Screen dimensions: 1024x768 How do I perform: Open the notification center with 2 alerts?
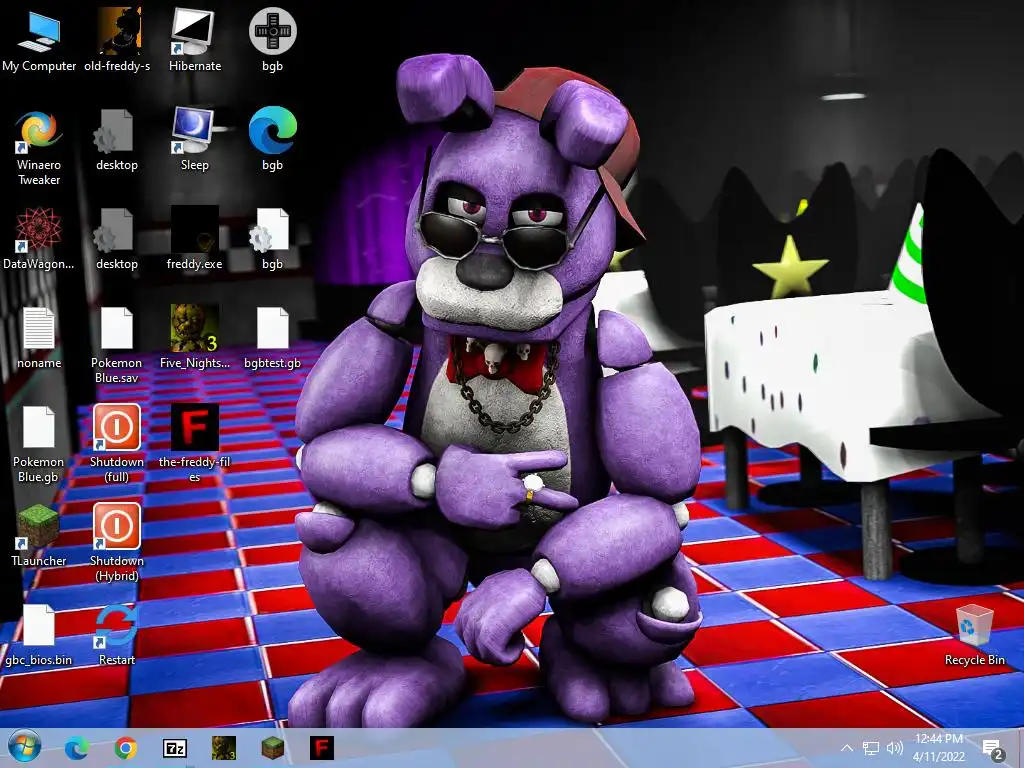coord(993,750)
